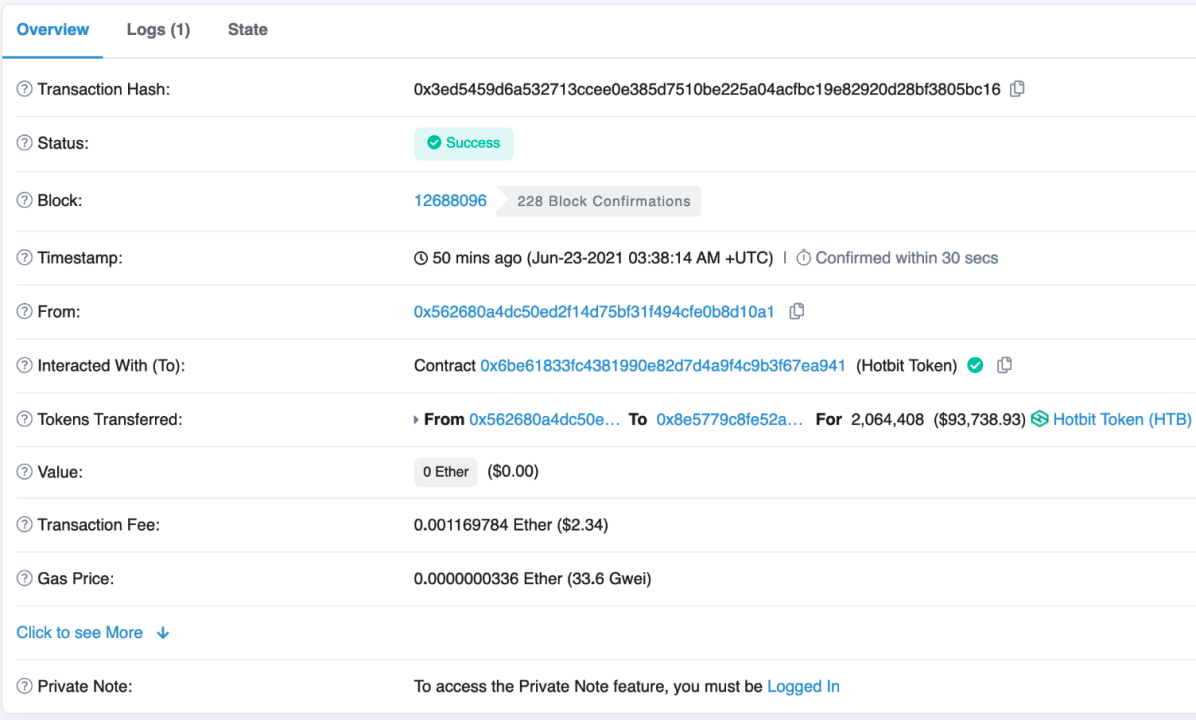Click the 228 Block Confirmations badge
Screen dimensions: 1196x720
pyautogui.click(x=603, y=201)
